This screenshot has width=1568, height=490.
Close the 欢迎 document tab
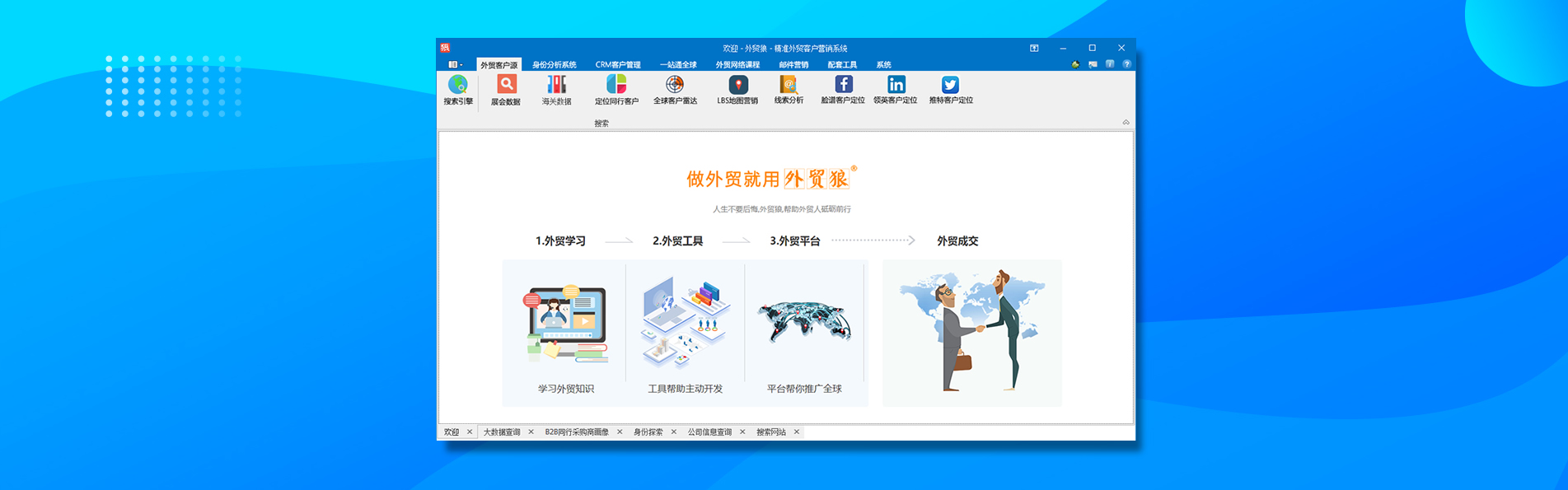(470, 432)
